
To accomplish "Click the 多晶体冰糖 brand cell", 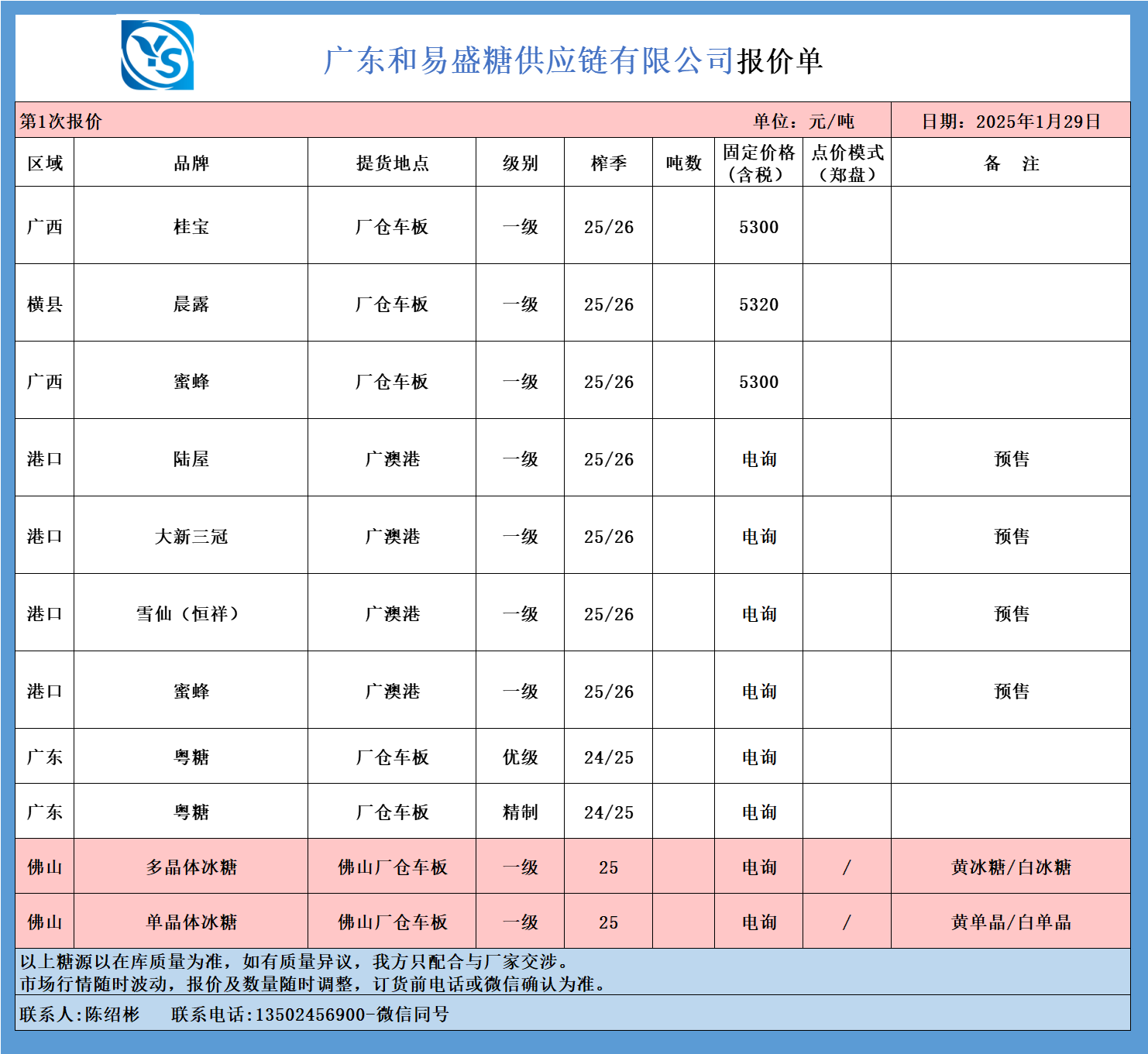I will 191,867.
